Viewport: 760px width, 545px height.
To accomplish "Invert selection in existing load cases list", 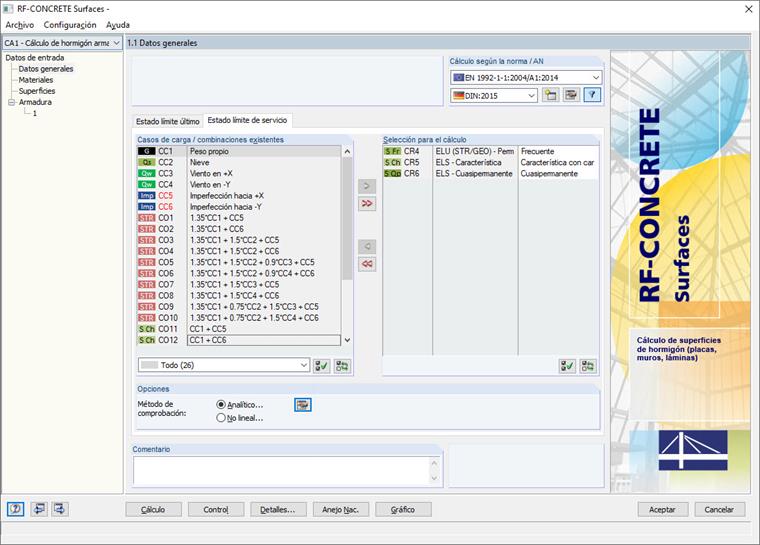I will point(342,366).
